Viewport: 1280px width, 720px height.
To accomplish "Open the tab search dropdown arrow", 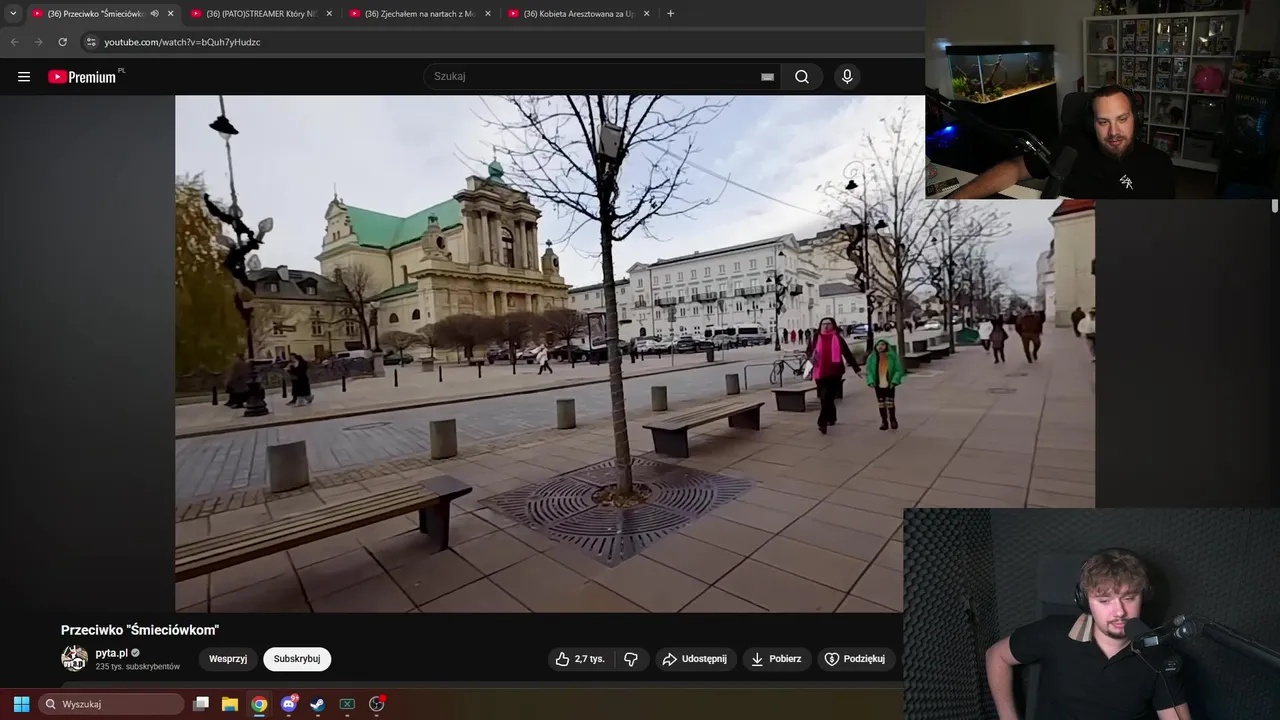I will click(13, 14).
